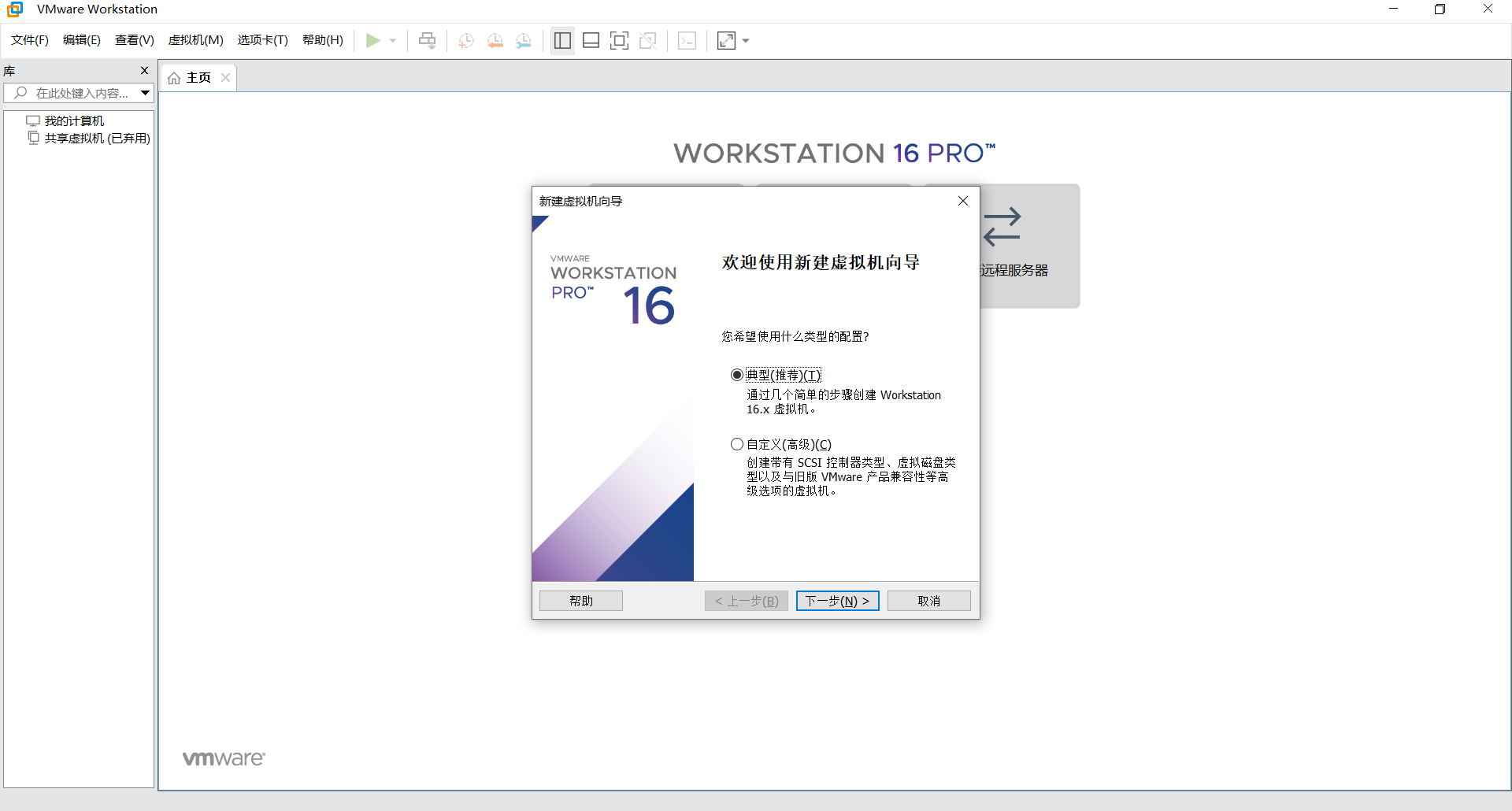
Task: Click the shared VMs icon beside 共享虚拟机
Action: coord(33,138)
